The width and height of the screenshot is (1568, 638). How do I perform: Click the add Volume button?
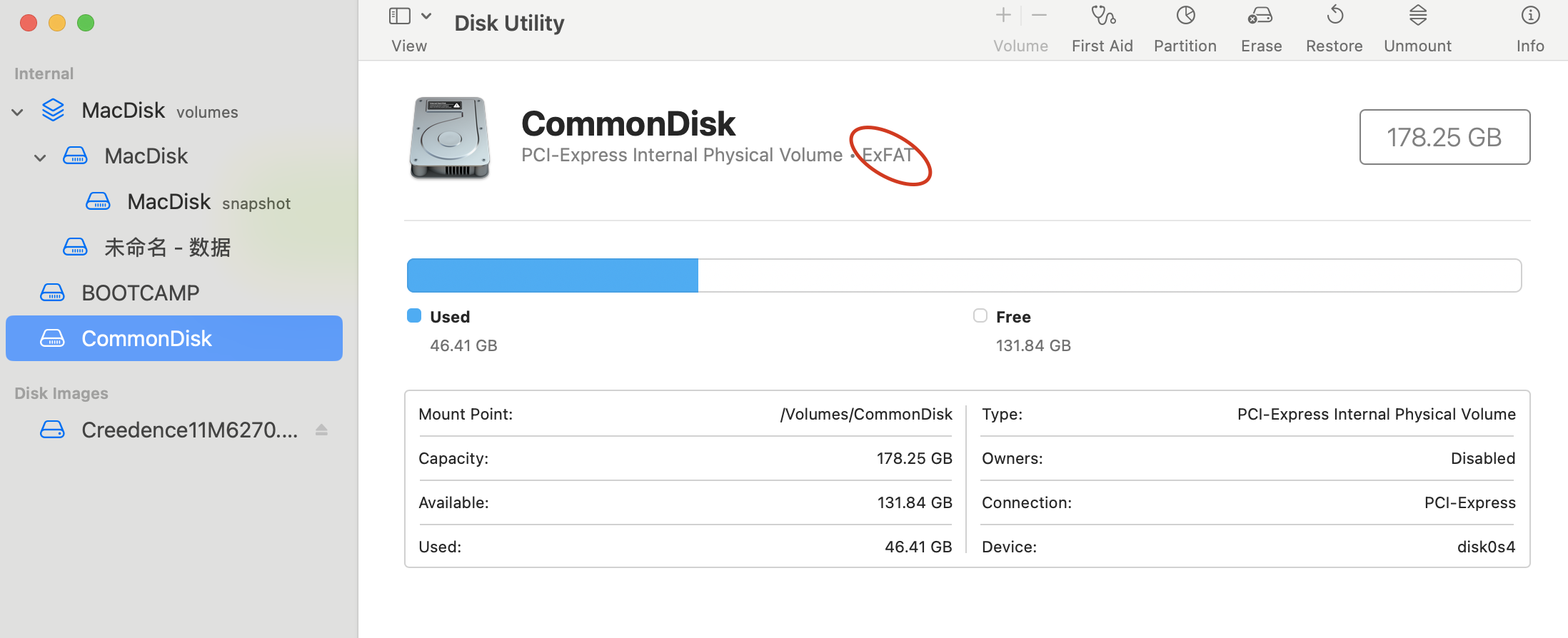[x=1002, y=14]
